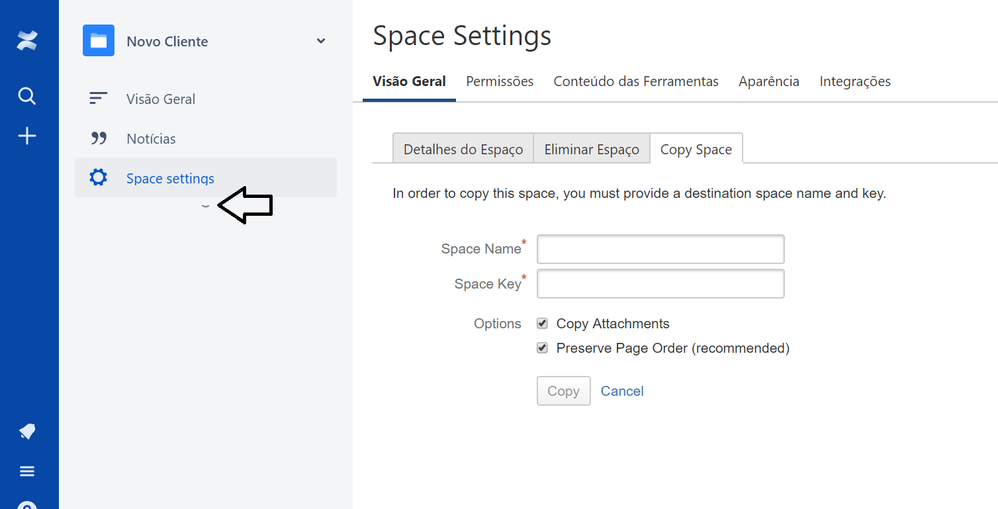Click the Novo Cliente space folder icon
Screen dimensions: 998x509
coord(98,41)
